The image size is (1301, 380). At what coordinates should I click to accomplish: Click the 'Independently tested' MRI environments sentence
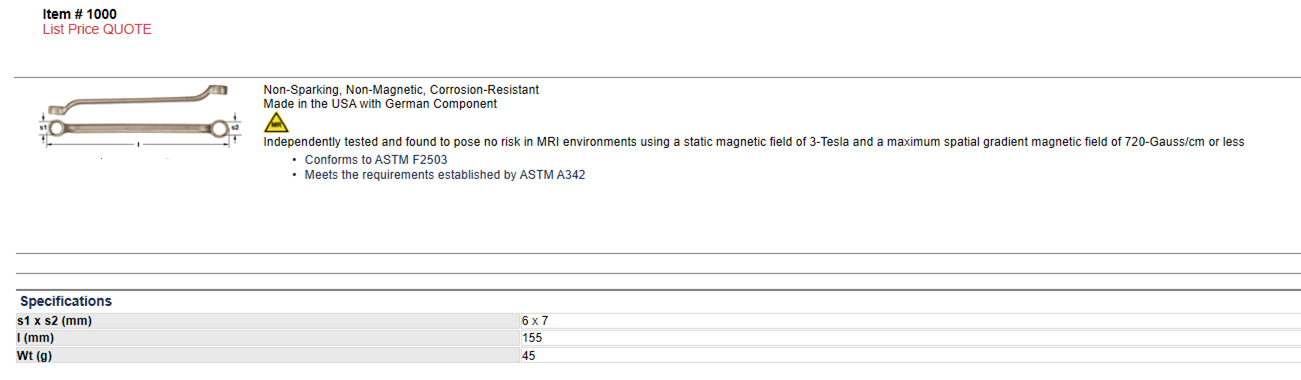point(754,142)
